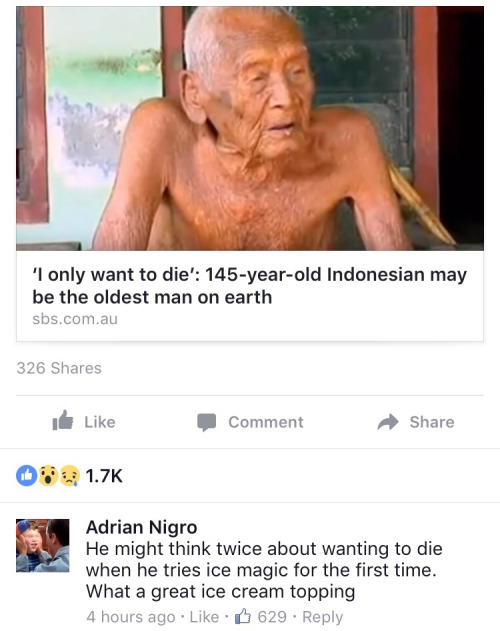Click the speech bubble Comment icon
This screenshot has height=631, width=500.
coord(207,422)
